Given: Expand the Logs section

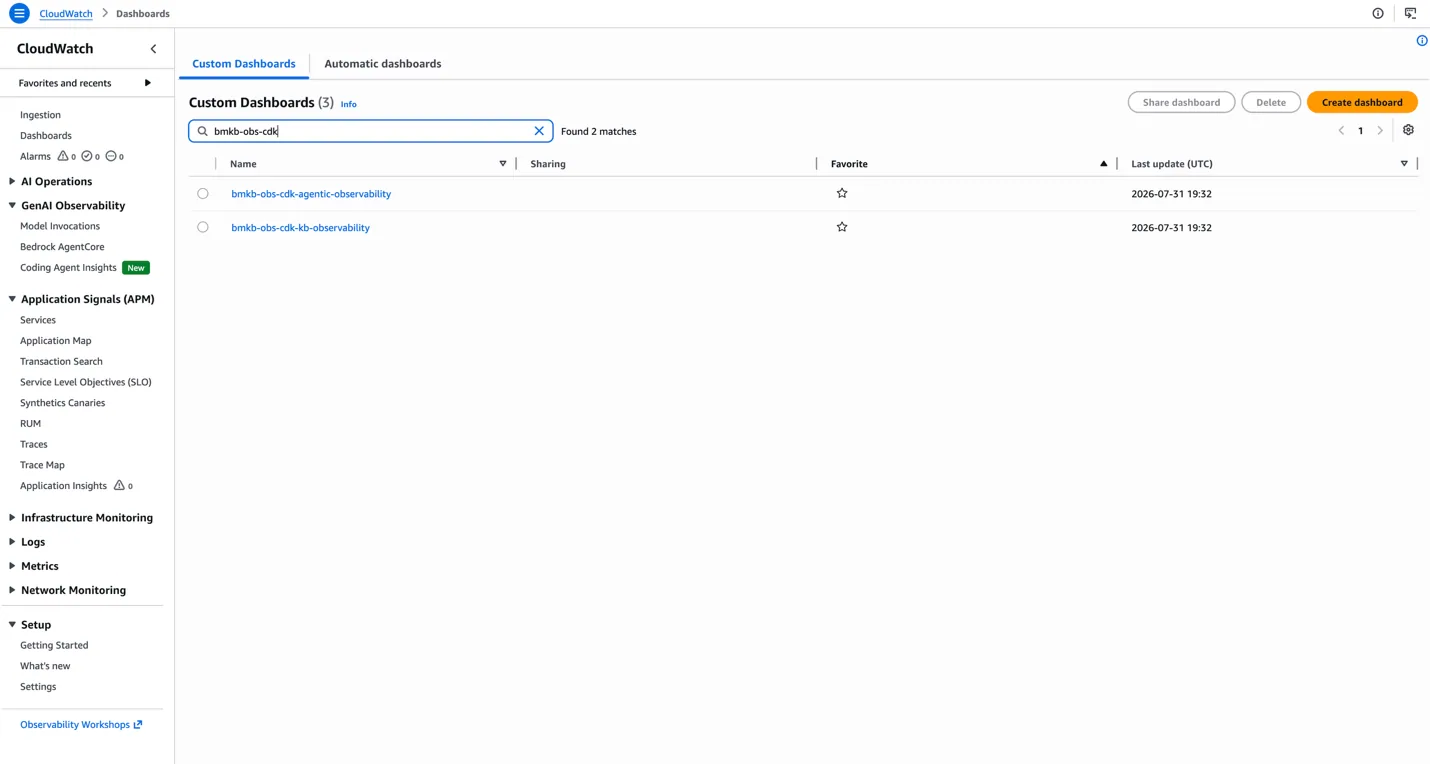Looking at the screenshot, I should click(12, 541).
